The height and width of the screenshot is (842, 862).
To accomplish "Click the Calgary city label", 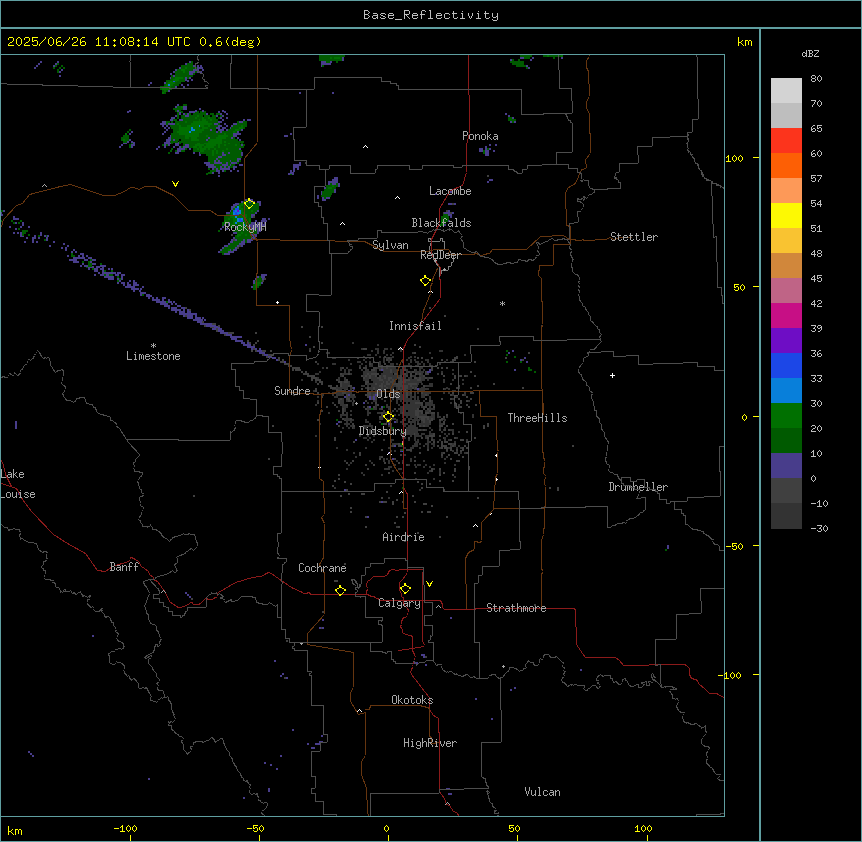I will [x=399, y=603].
